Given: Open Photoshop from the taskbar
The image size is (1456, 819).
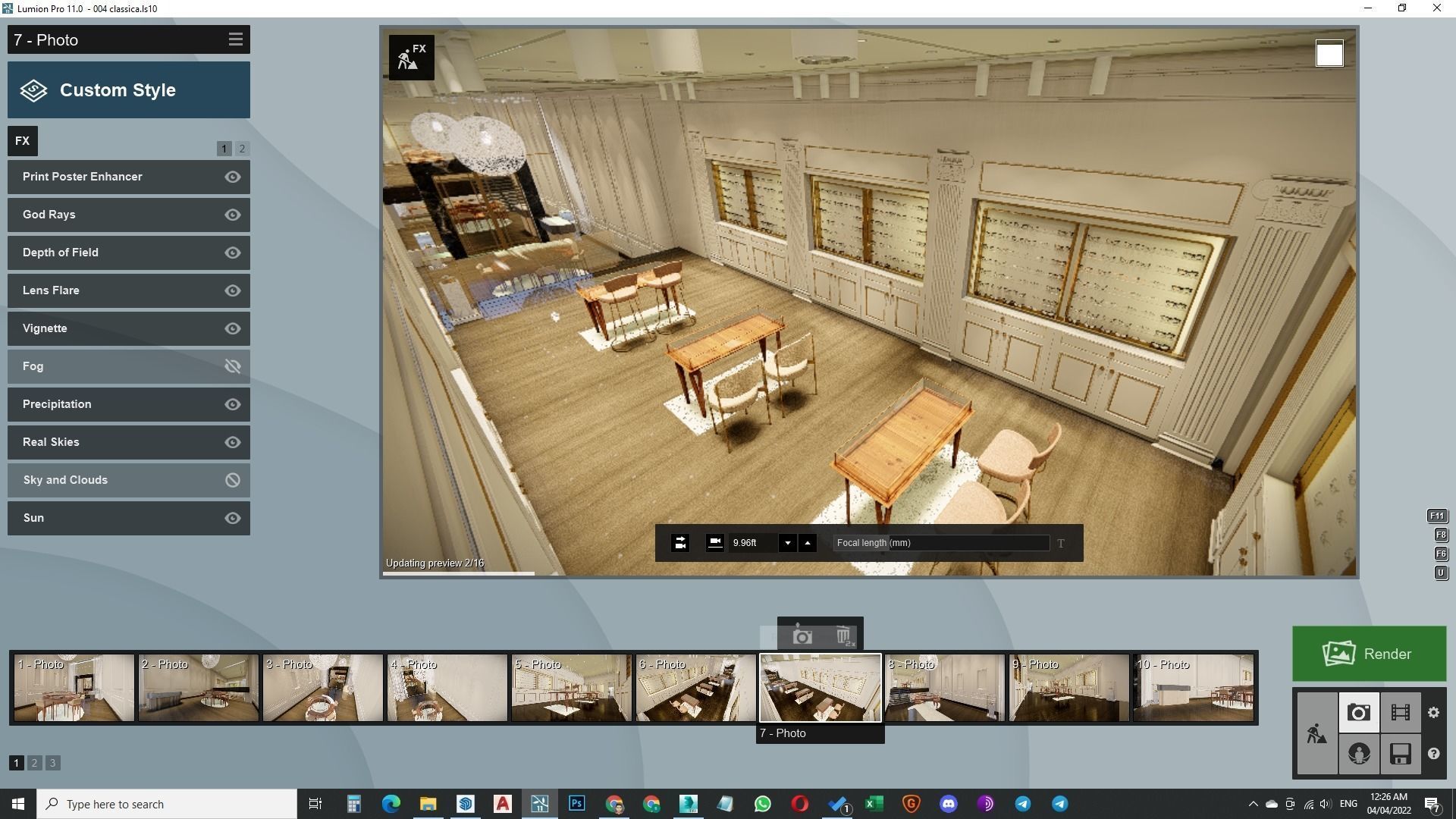Looking at the screenshot, I should click(x=577, y=804).
